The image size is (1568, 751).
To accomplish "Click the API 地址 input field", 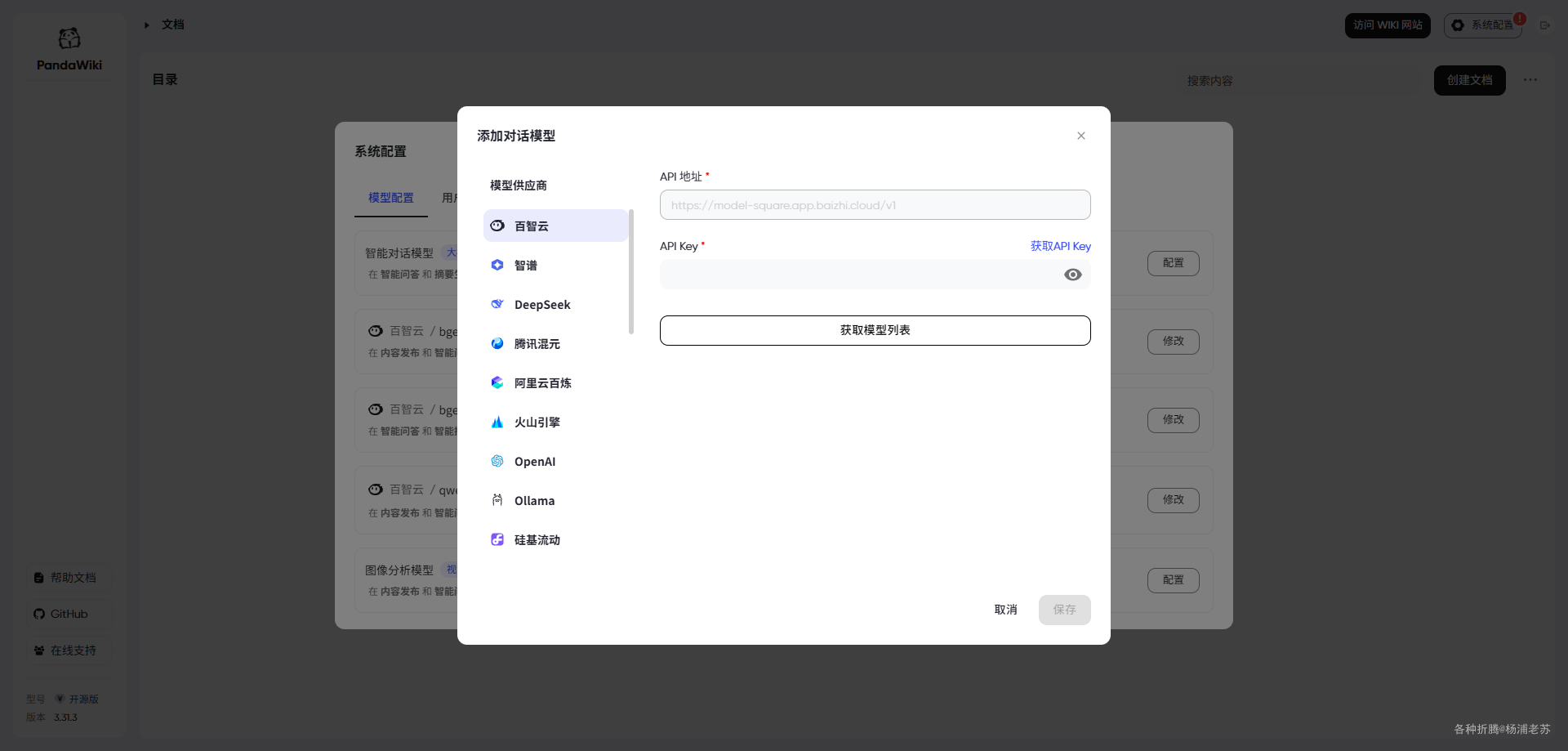I will 875,205.
